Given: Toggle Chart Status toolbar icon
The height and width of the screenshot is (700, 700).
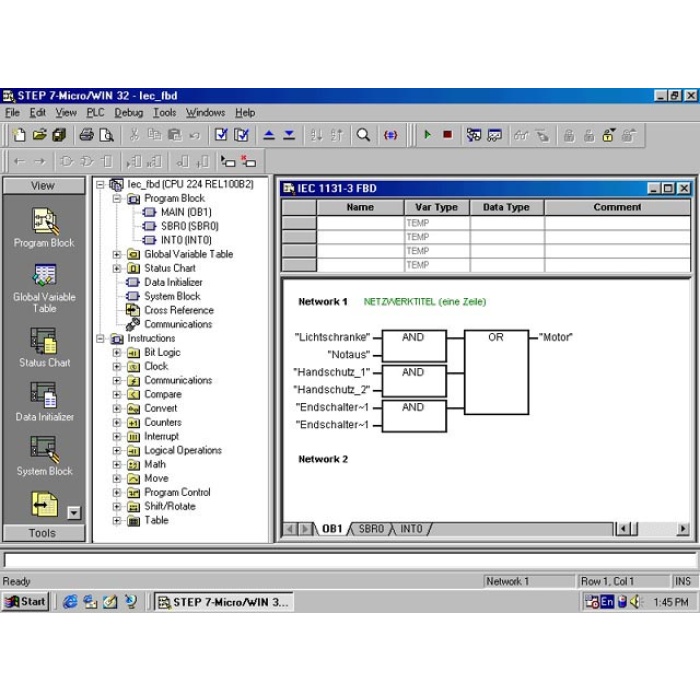Looking at the screenshot, I should (x=495, y=135).
